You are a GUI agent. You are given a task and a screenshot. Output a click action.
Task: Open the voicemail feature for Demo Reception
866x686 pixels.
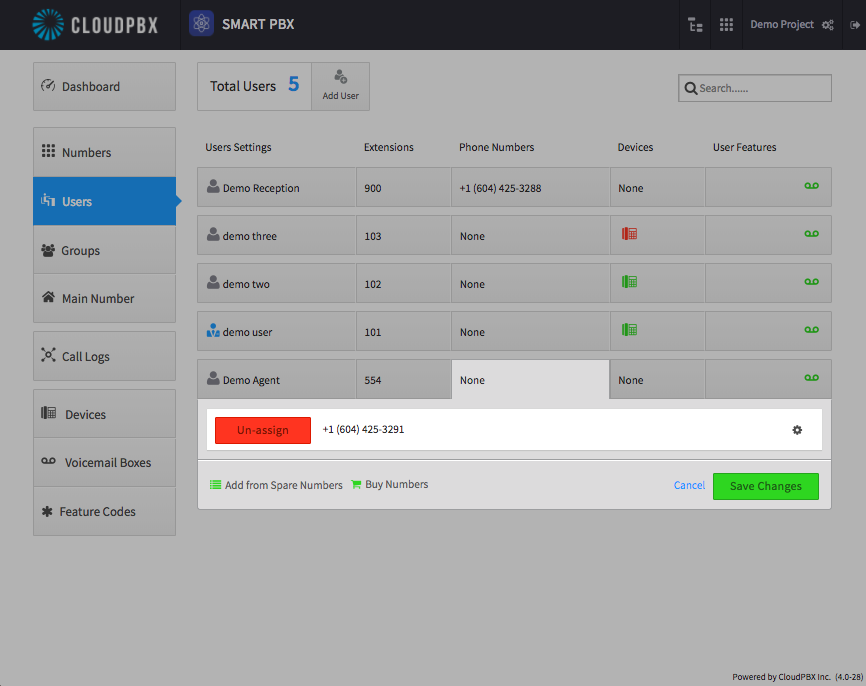(x=811, y=186)
